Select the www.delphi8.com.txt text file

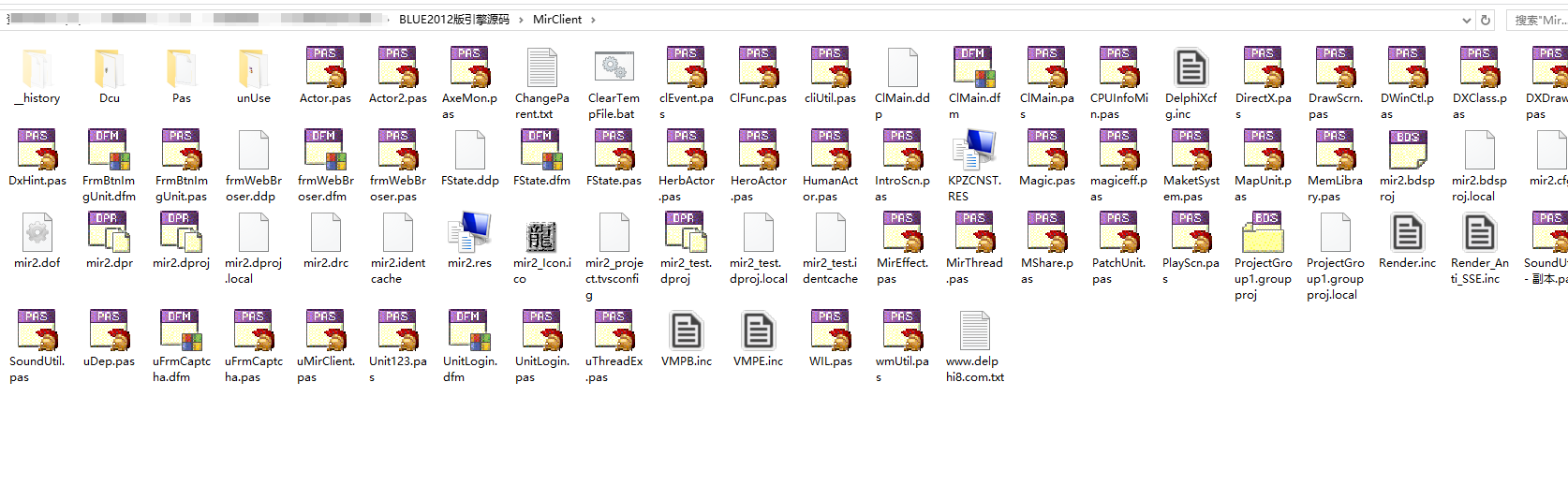(x=974, y=333)
